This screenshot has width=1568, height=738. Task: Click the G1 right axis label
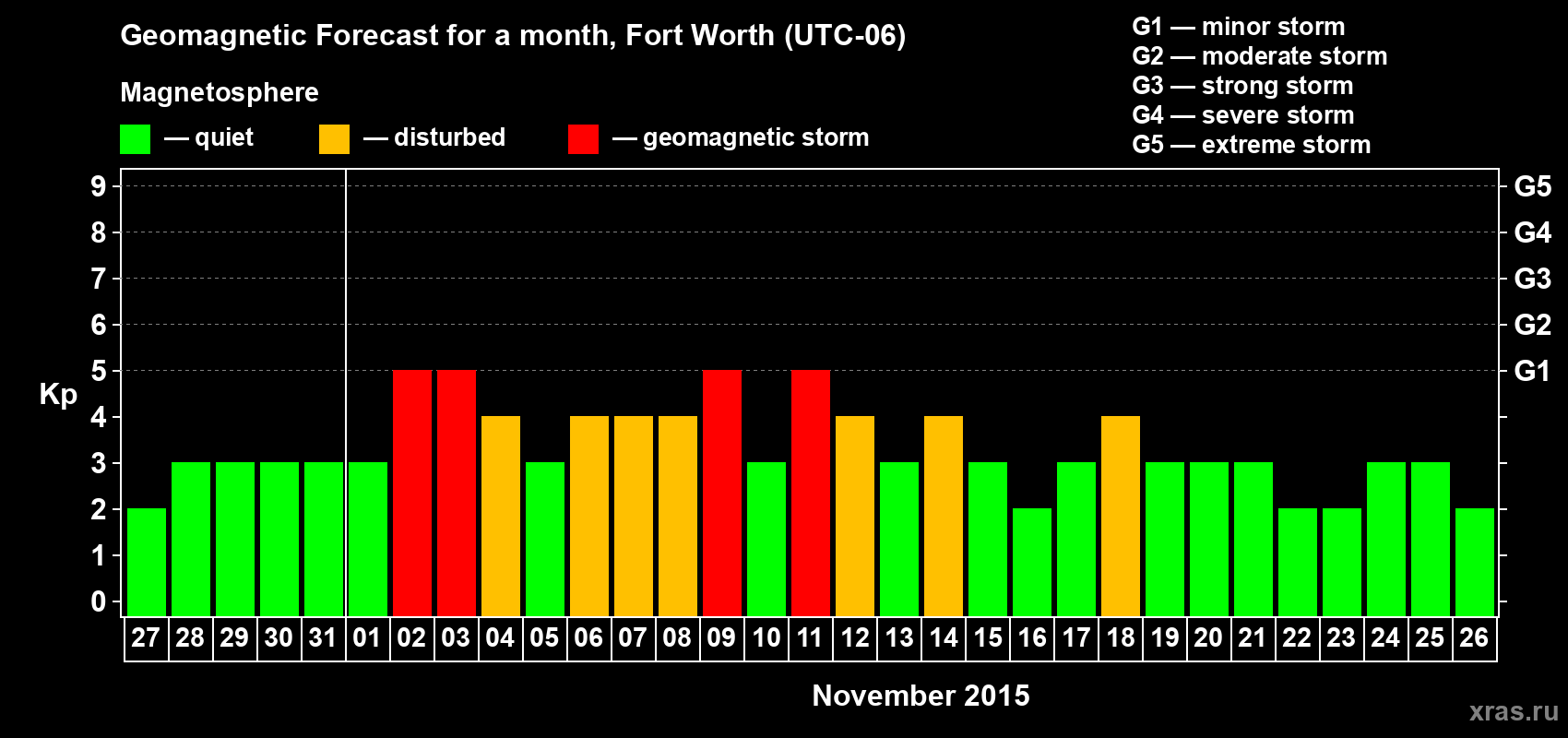[1533, 371]
